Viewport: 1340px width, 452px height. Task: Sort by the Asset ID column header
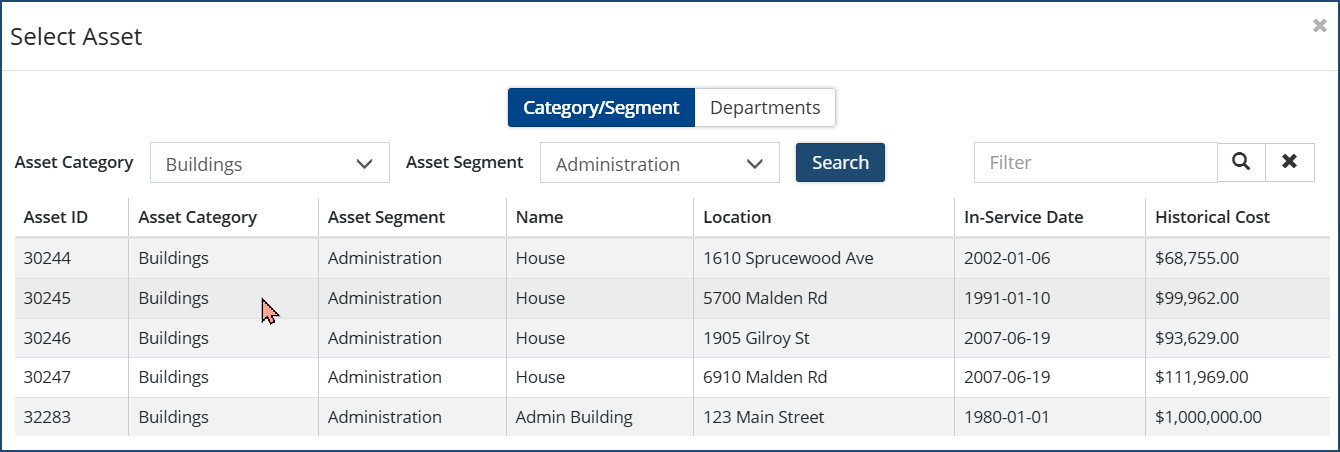point(56,217)
